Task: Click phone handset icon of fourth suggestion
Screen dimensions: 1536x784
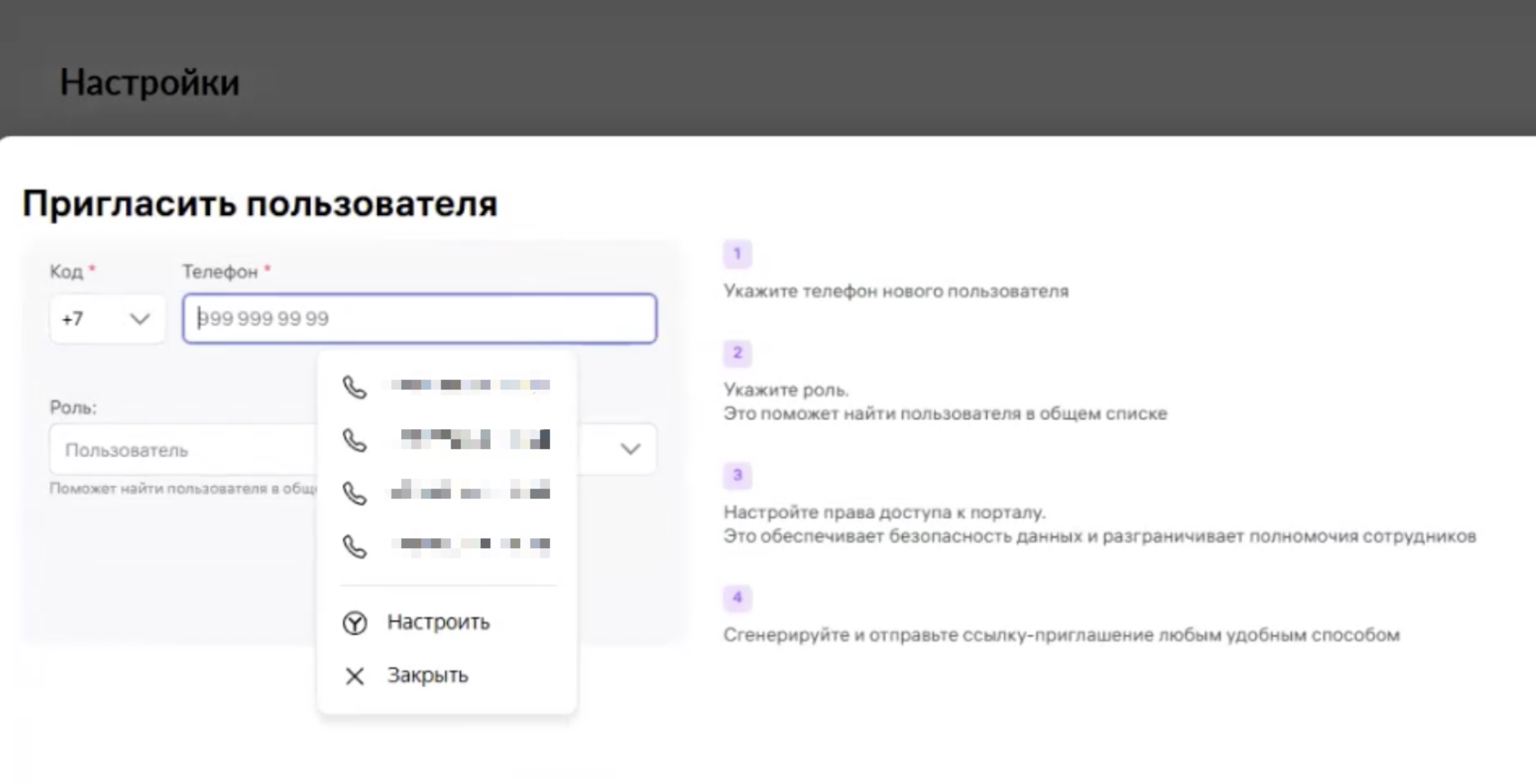Action: pos(355,546)
